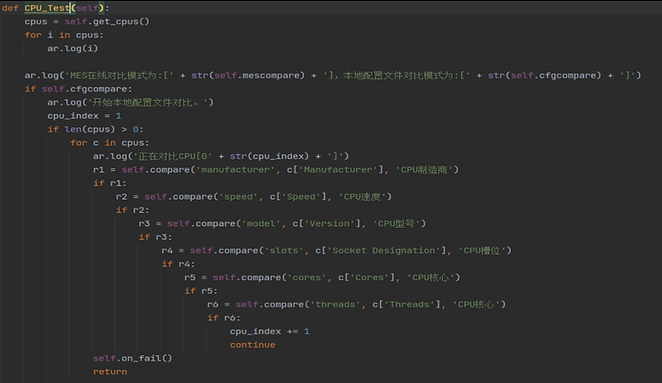Click the 'ar.log(i)' statement

tap(72, 49)
